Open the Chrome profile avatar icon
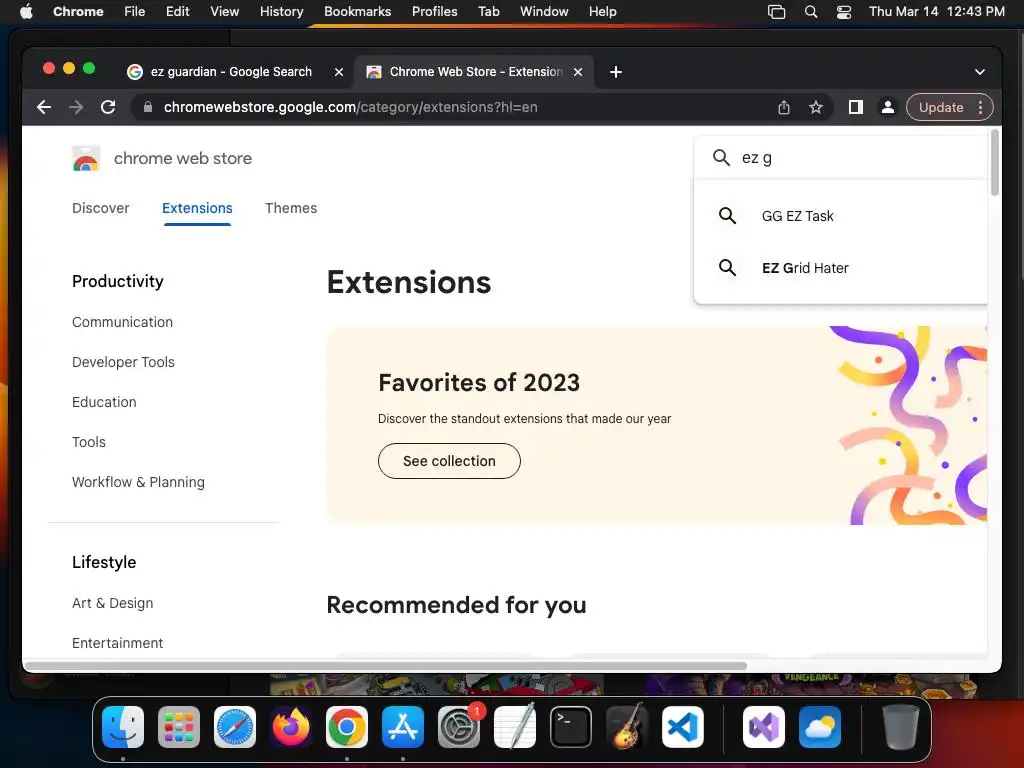The height and width of the screenshot is (768, 1024). [x=888, y=107]
